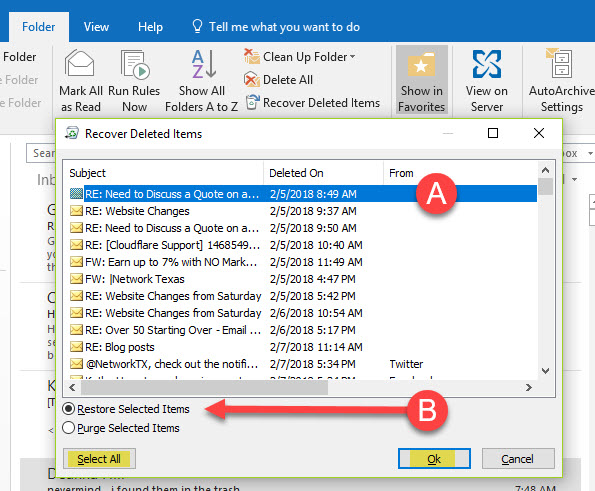This screenshot has height=491, width=595.
Task: Click the Cancel button
Action: pos(518,459)
